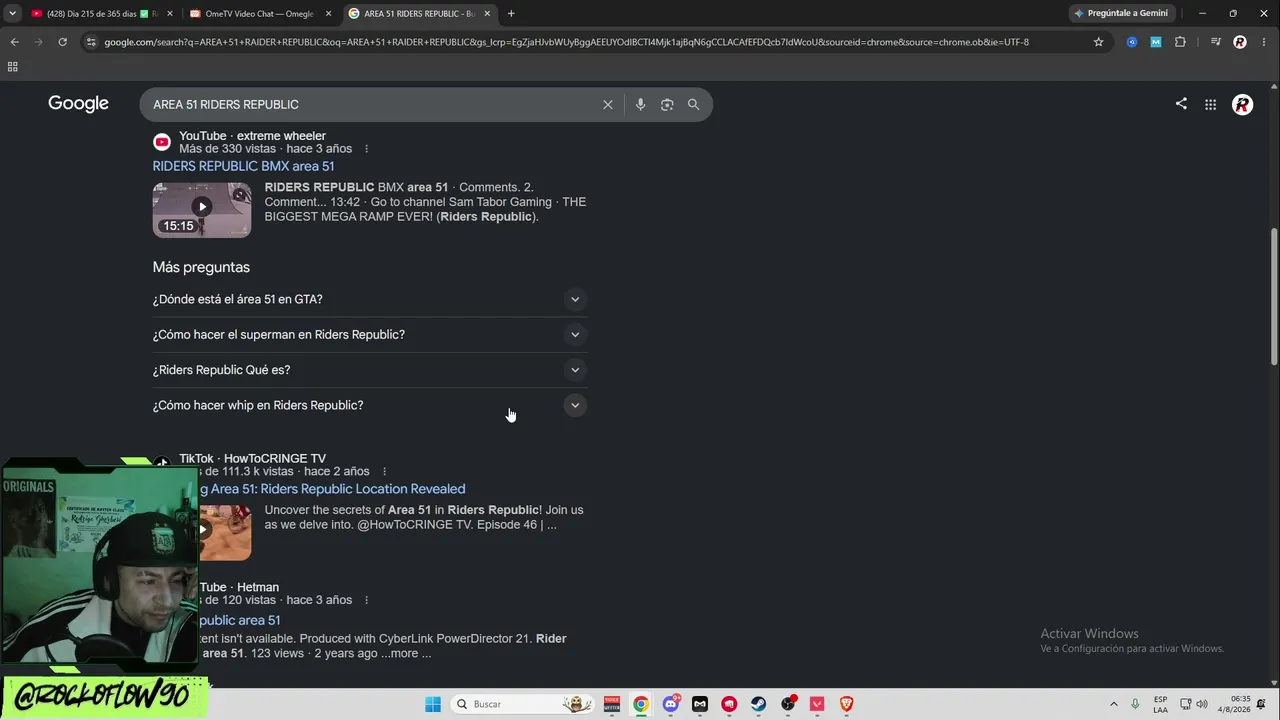Open more options for the Hetman result
Image resolution: width=1280 pixels, height=720 pixels.
366,600
